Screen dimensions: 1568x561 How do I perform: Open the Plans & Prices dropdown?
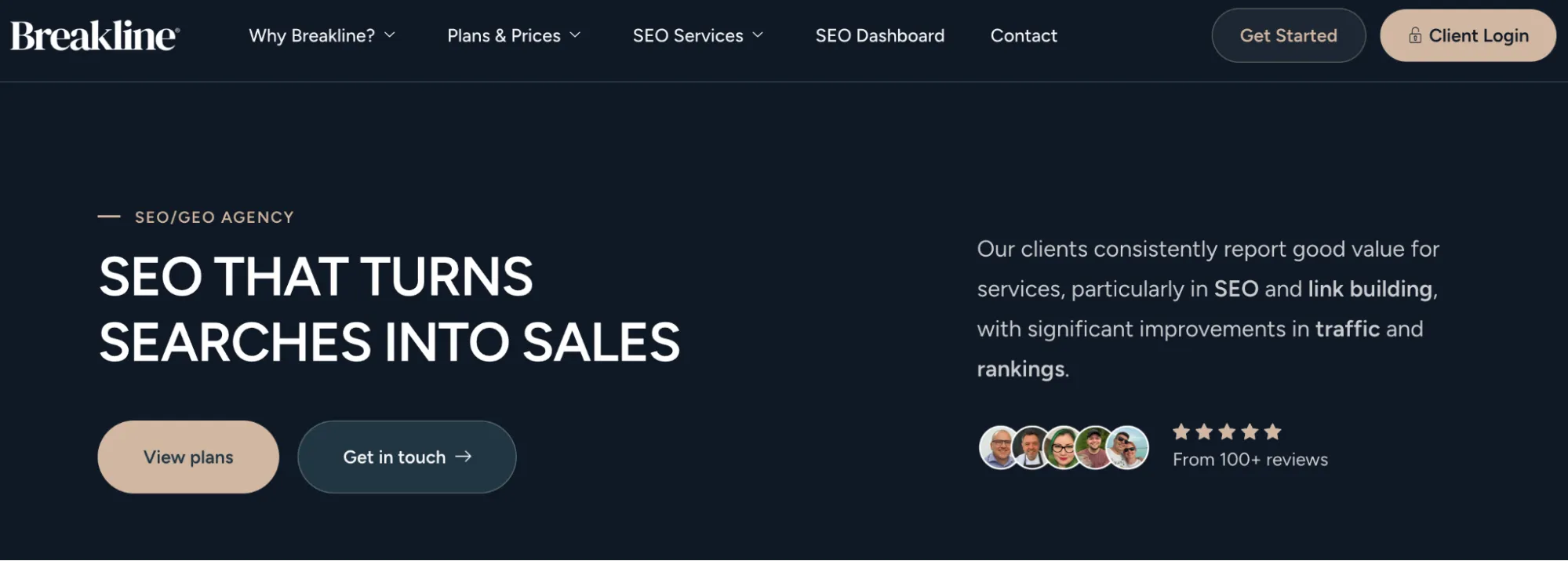[513, 35]
